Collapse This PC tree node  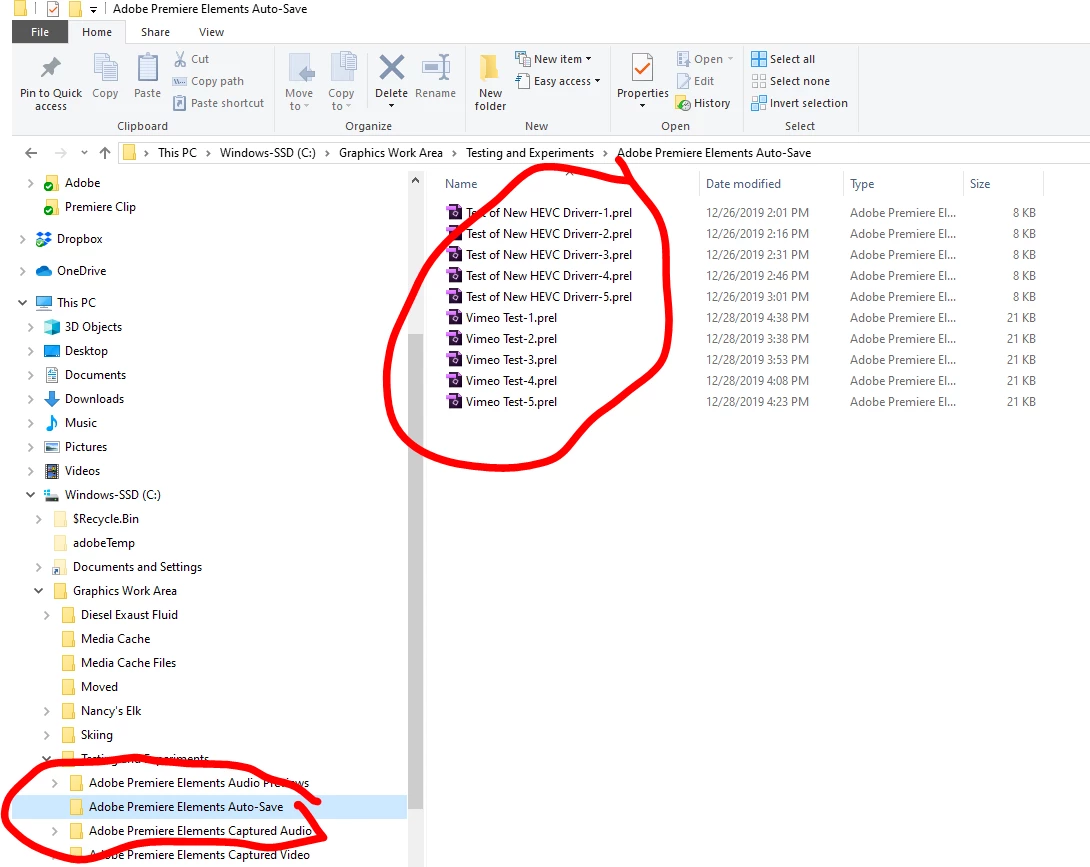22,302
